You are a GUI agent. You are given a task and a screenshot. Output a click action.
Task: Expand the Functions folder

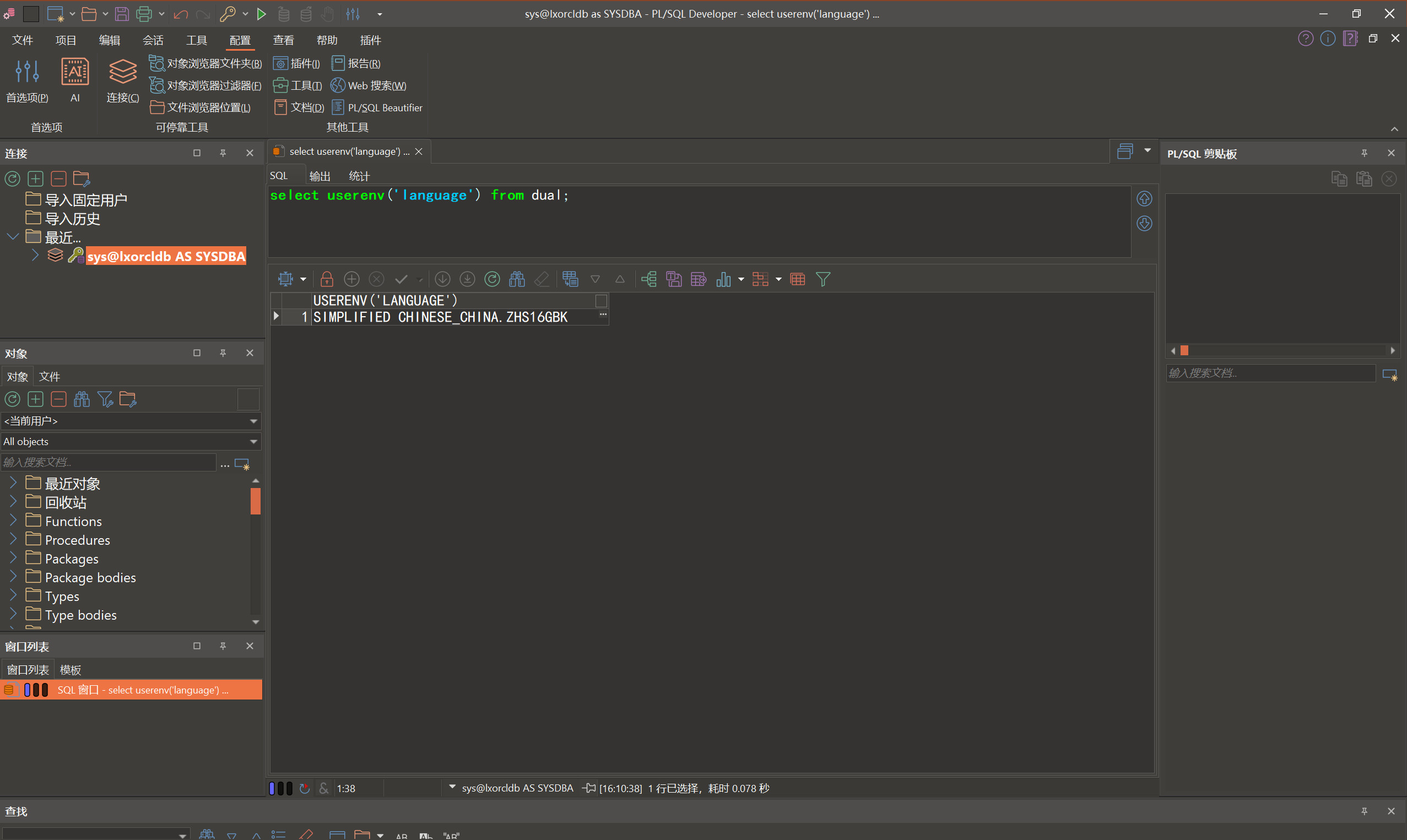click(13, 521)
